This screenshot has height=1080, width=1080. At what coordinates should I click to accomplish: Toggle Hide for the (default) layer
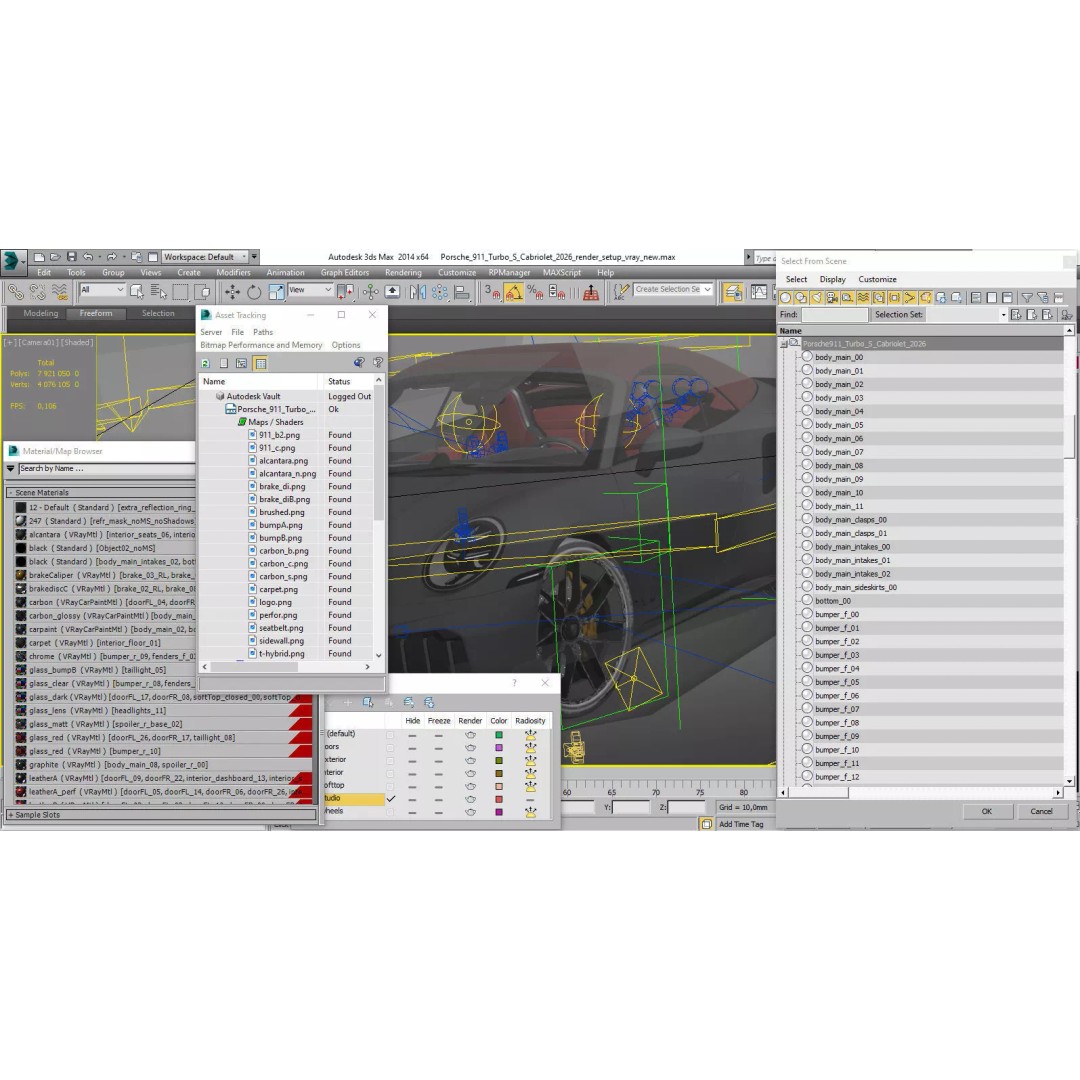(412, 736)
